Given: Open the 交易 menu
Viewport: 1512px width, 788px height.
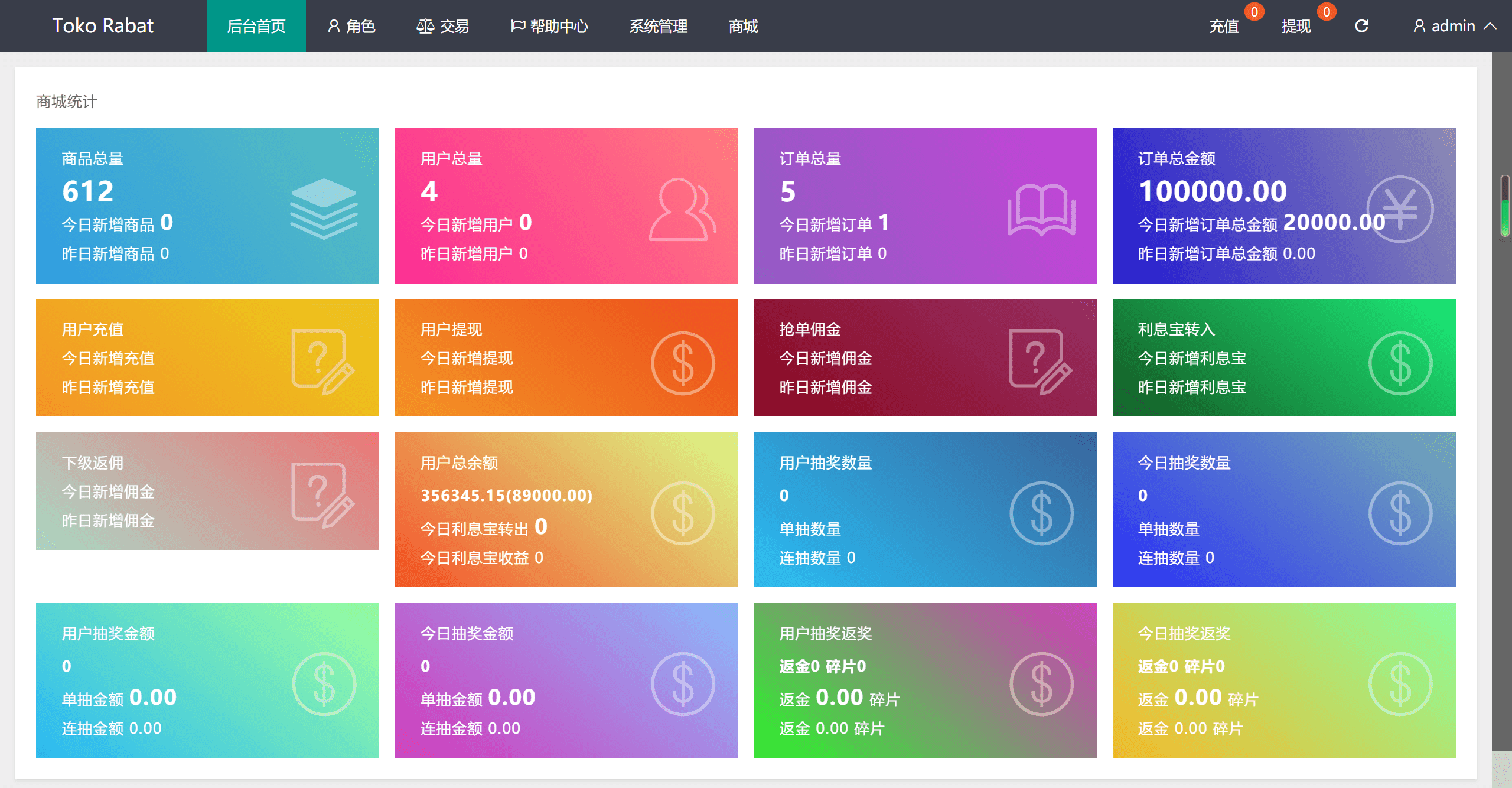Looking at the screenshot, I should click(x=443, y=26).
